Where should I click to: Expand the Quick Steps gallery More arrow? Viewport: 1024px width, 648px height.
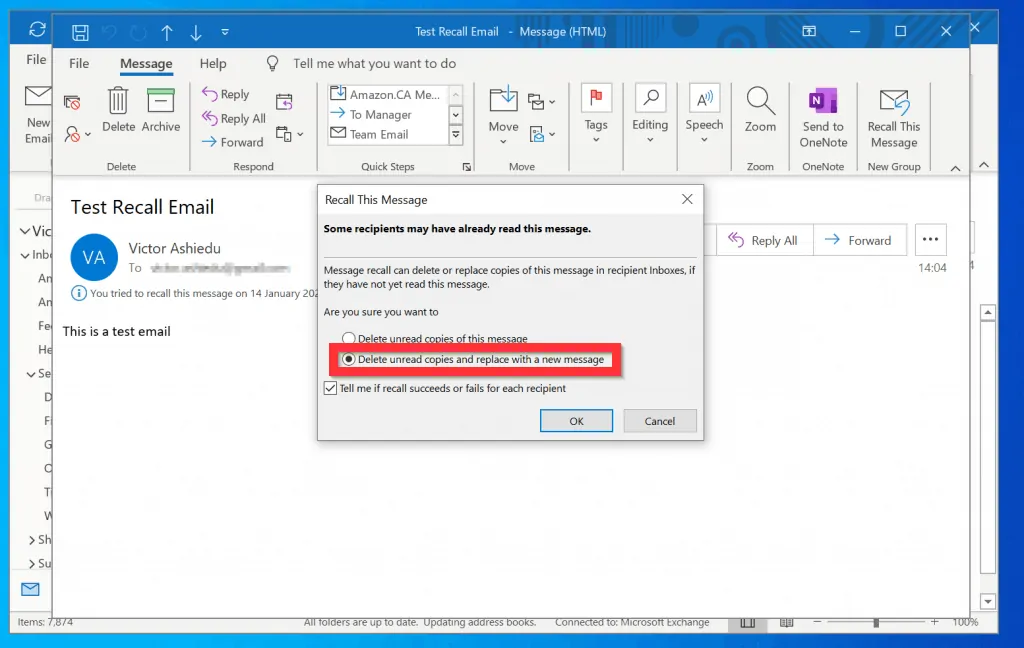click(456, 135)
